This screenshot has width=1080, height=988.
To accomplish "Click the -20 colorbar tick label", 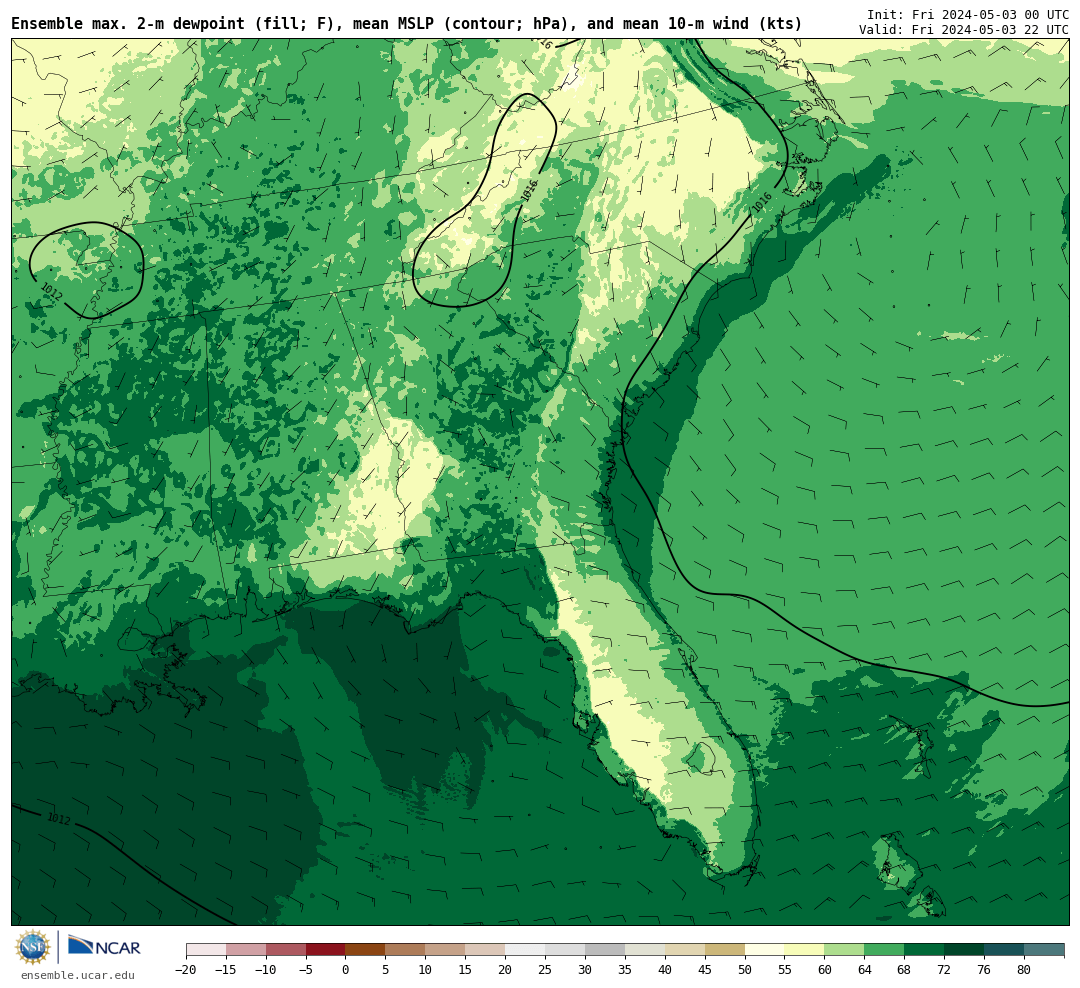I will 186,969.
